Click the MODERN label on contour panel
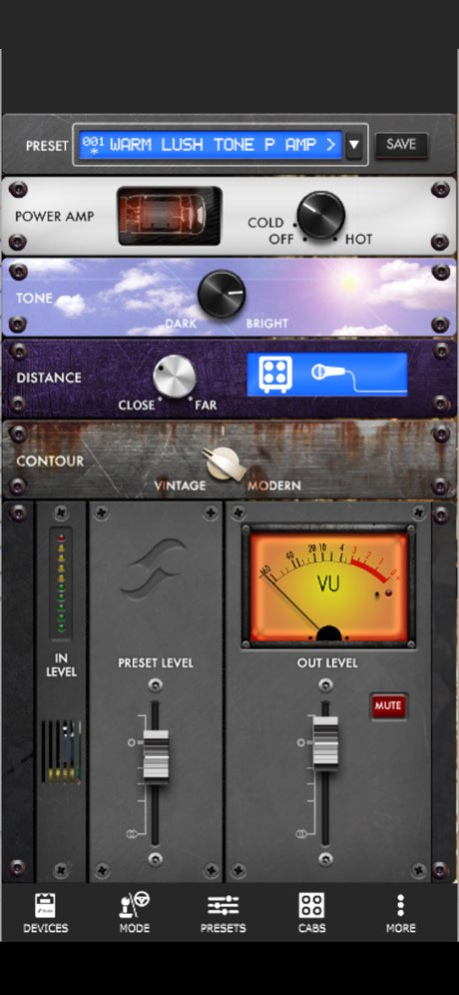The image size is (459, 995). (274, 486)
